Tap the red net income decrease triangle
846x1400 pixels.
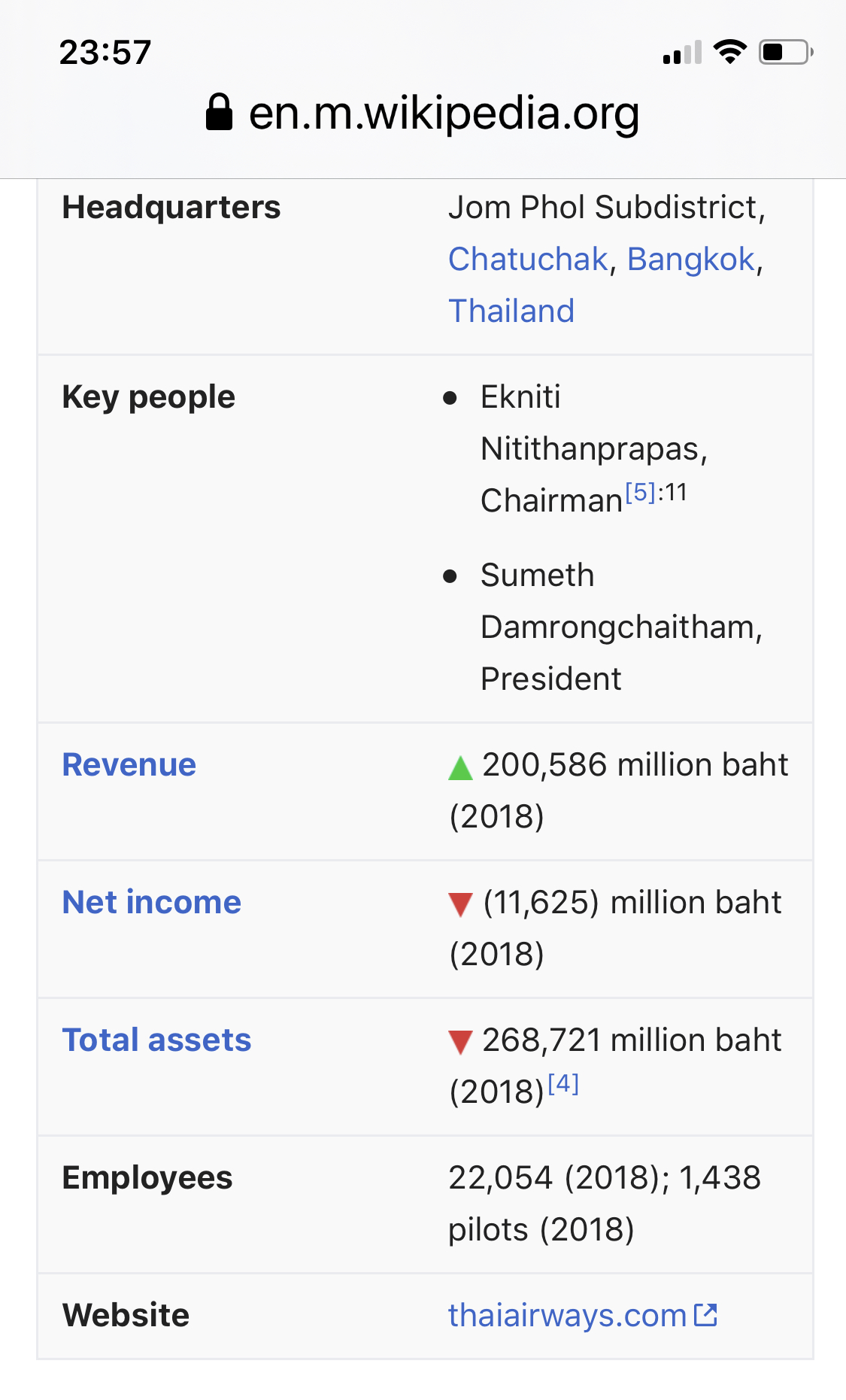click(460, 904)
